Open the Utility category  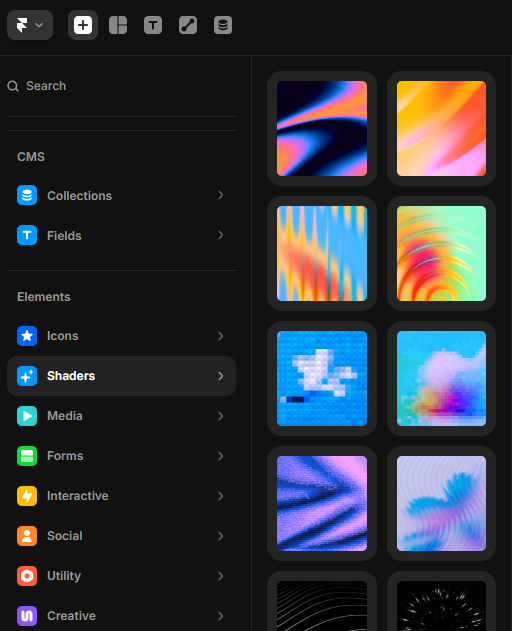121,576
